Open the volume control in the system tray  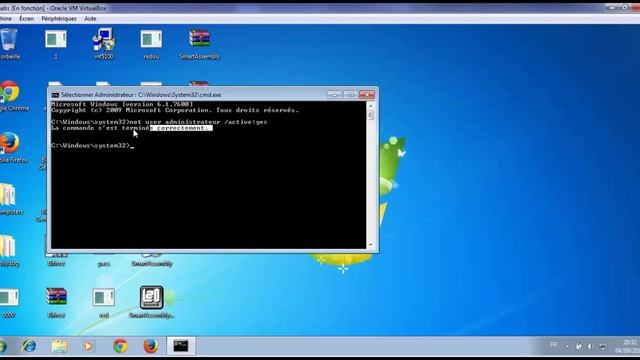tap(590, 347)
